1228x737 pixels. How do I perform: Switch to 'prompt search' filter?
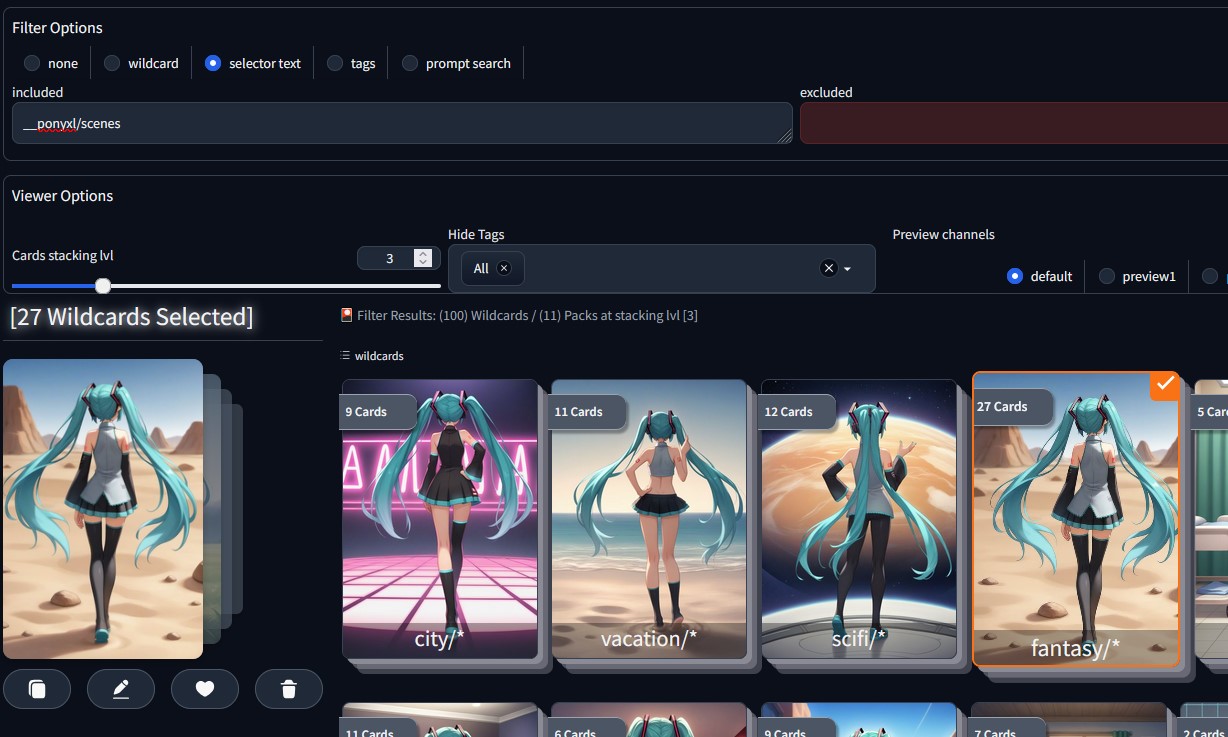pyautogui.click(x=410, y=63)
